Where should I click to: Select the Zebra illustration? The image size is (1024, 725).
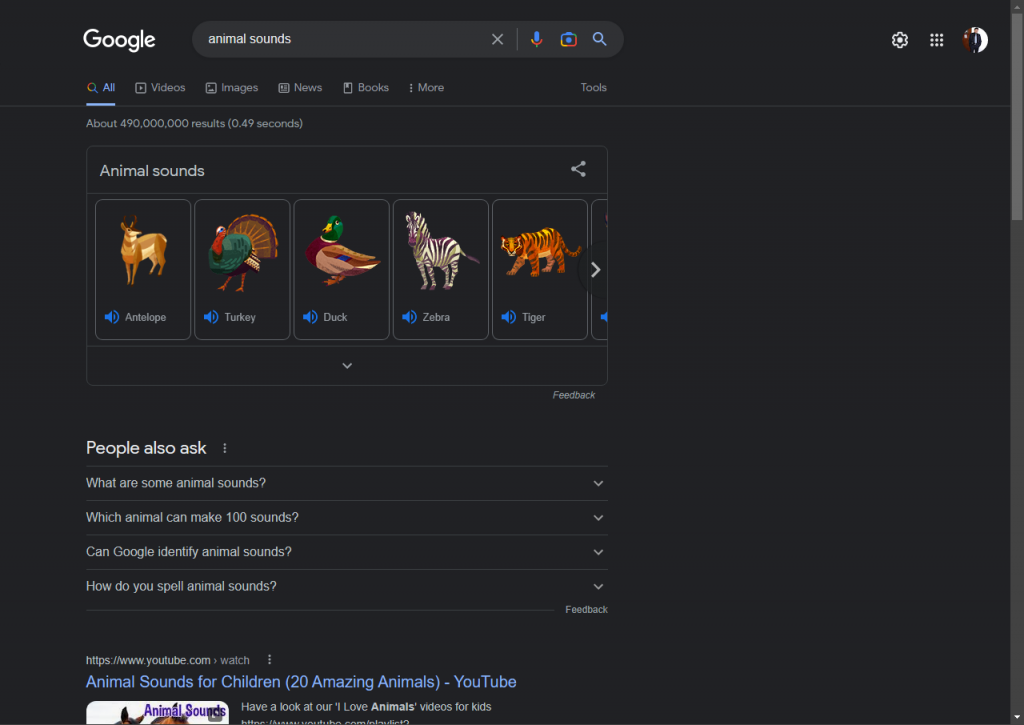pos(441,251)
